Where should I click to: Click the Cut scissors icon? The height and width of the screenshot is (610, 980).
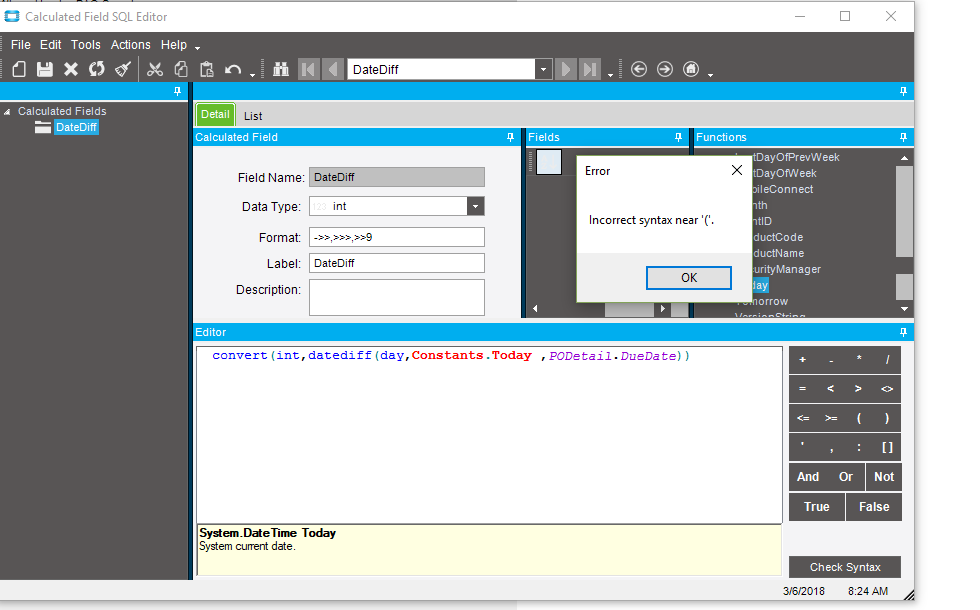154,69
